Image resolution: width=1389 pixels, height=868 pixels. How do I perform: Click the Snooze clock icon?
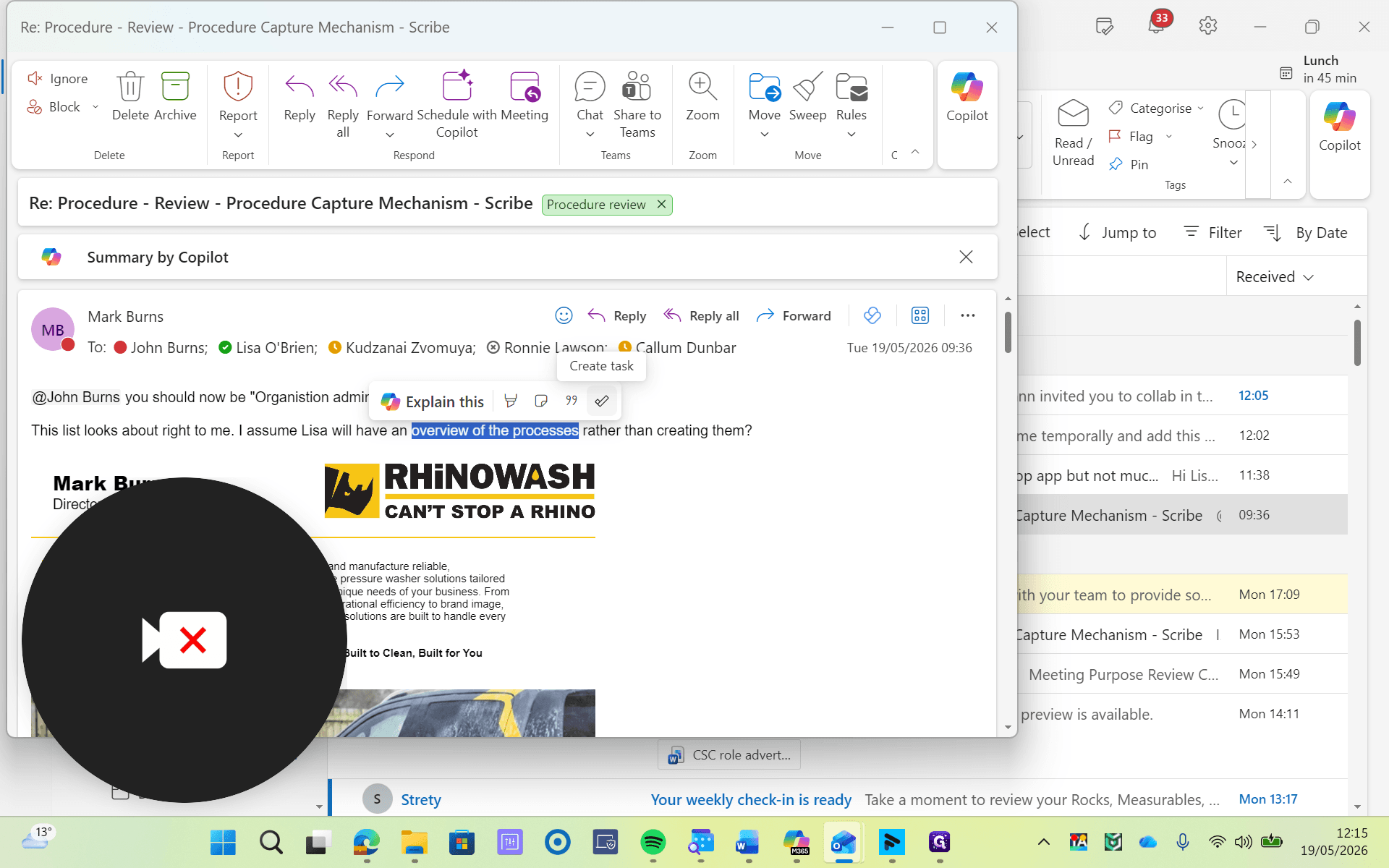pyautogui.click(x=1231, y=114)
